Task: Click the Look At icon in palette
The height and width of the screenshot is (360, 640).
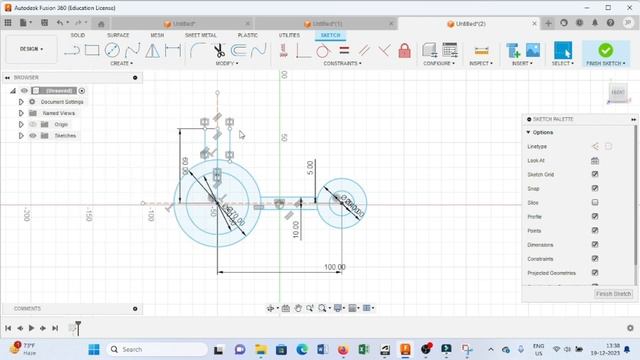Action: point(595,161)
